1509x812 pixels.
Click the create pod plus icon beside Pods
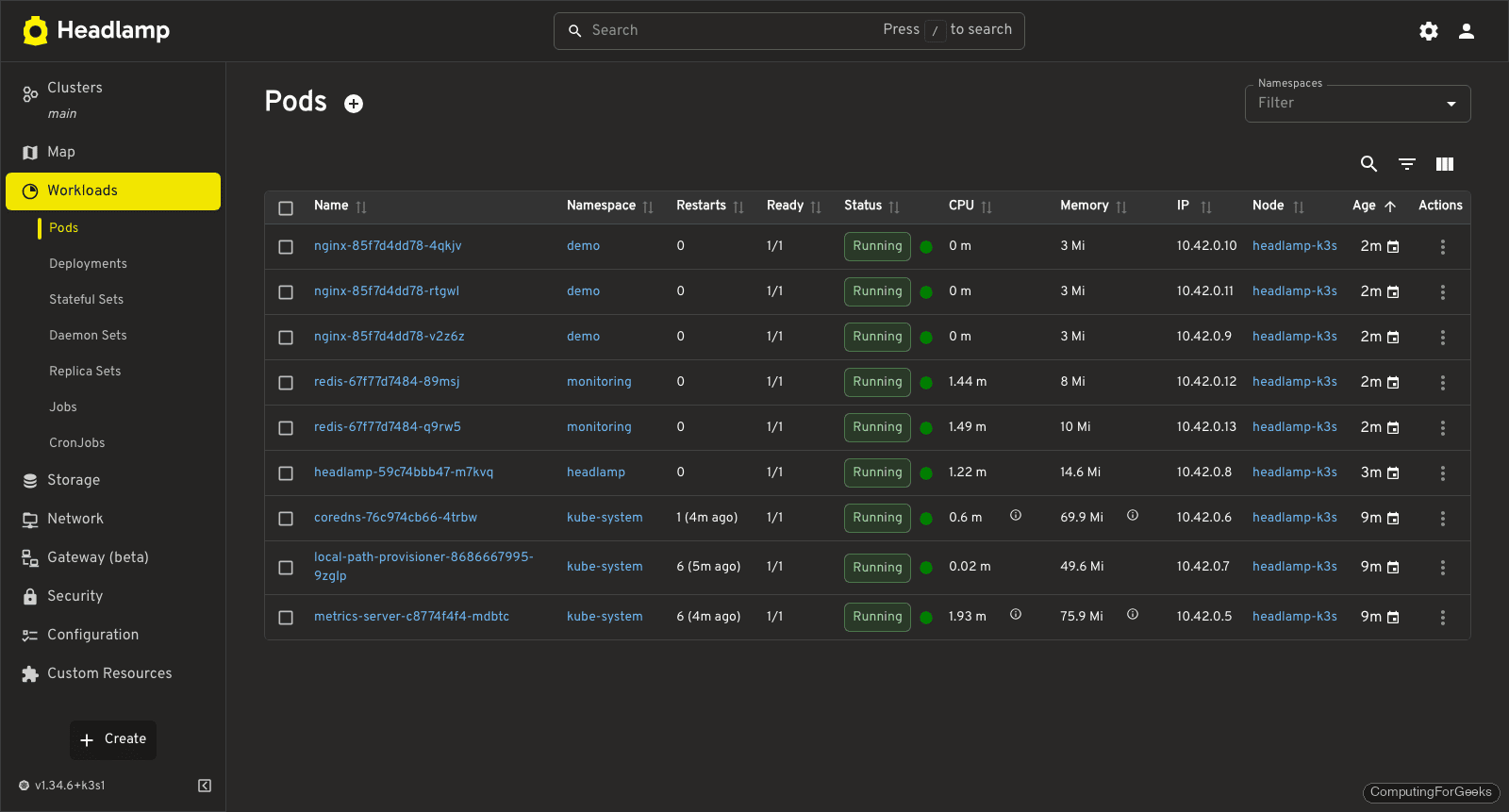(x=354, y=104)
